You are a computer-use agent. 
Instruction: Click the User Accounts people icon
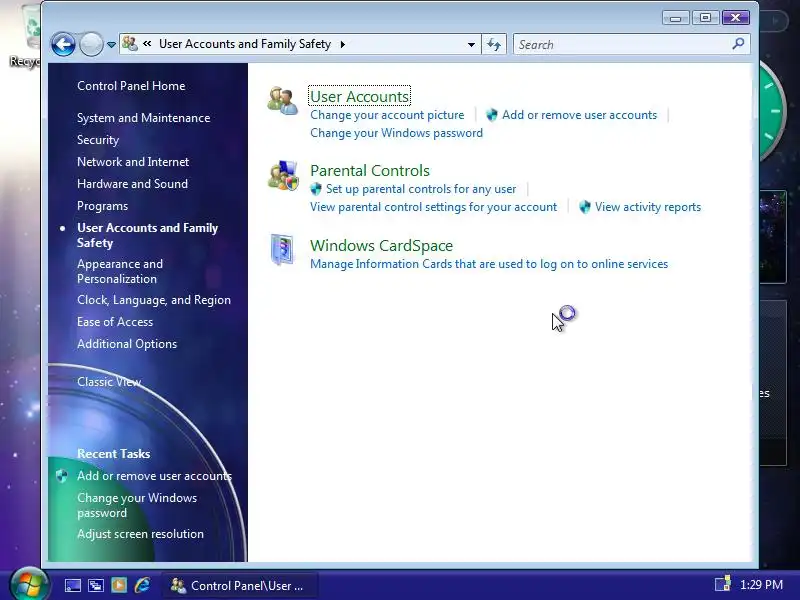(x=283, y=101)
